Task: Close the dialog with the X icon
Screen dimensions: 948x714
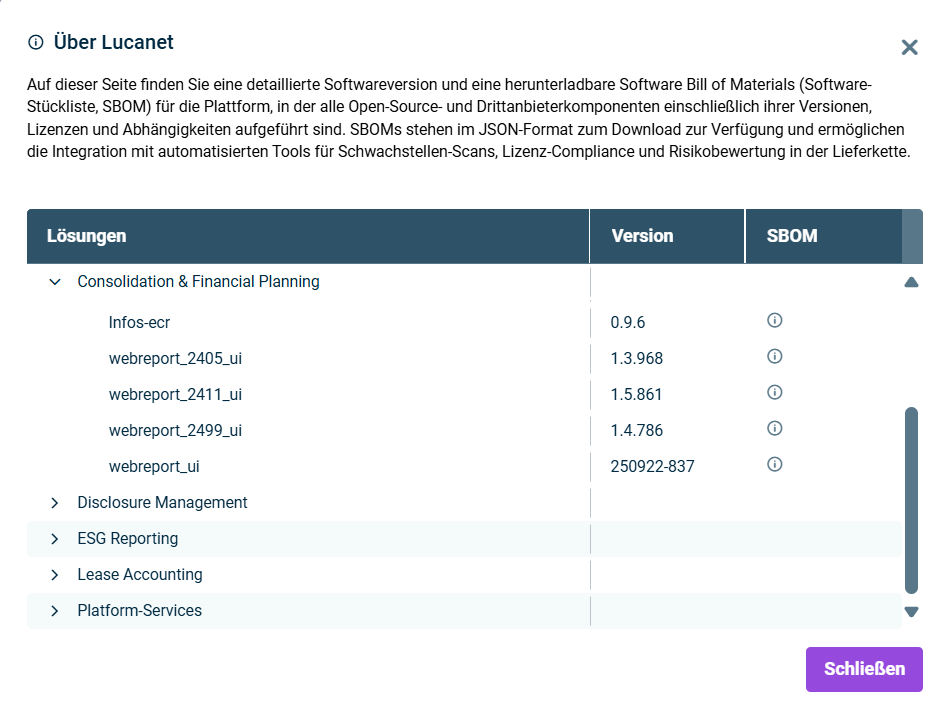Action: (x=909, y=47)
